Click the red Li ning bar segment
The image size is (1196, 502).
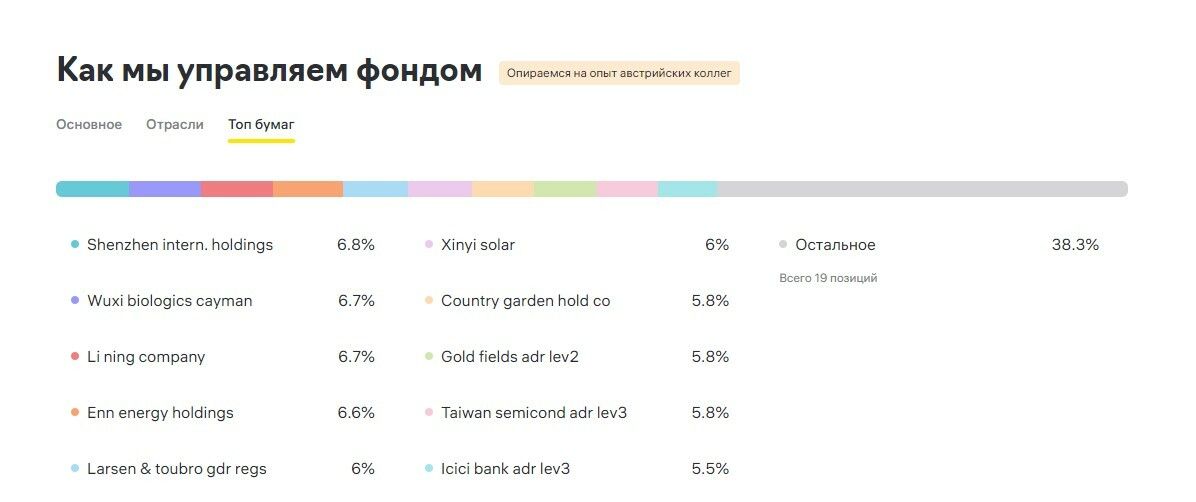pos(237,189)
